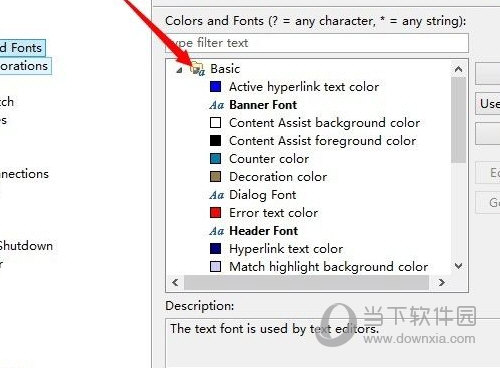Click the Basic folder font icon
This screenshot has height=368, width=500.
tap(198, 69)
